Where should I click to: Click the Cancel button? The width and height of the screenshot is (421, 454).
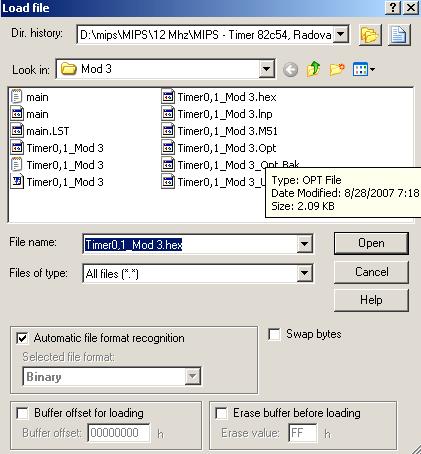tap(371, 272)
